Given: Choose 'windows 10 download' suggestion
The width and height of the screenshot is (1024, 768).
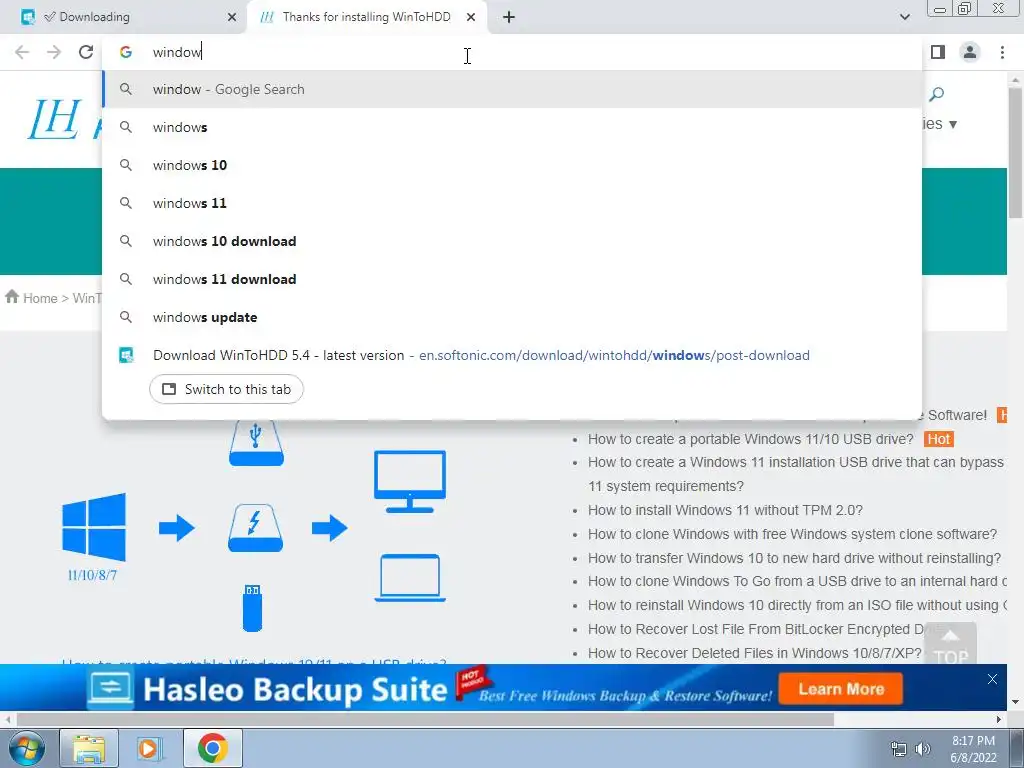Looking at the screenshot, I should tap(512, 241).
